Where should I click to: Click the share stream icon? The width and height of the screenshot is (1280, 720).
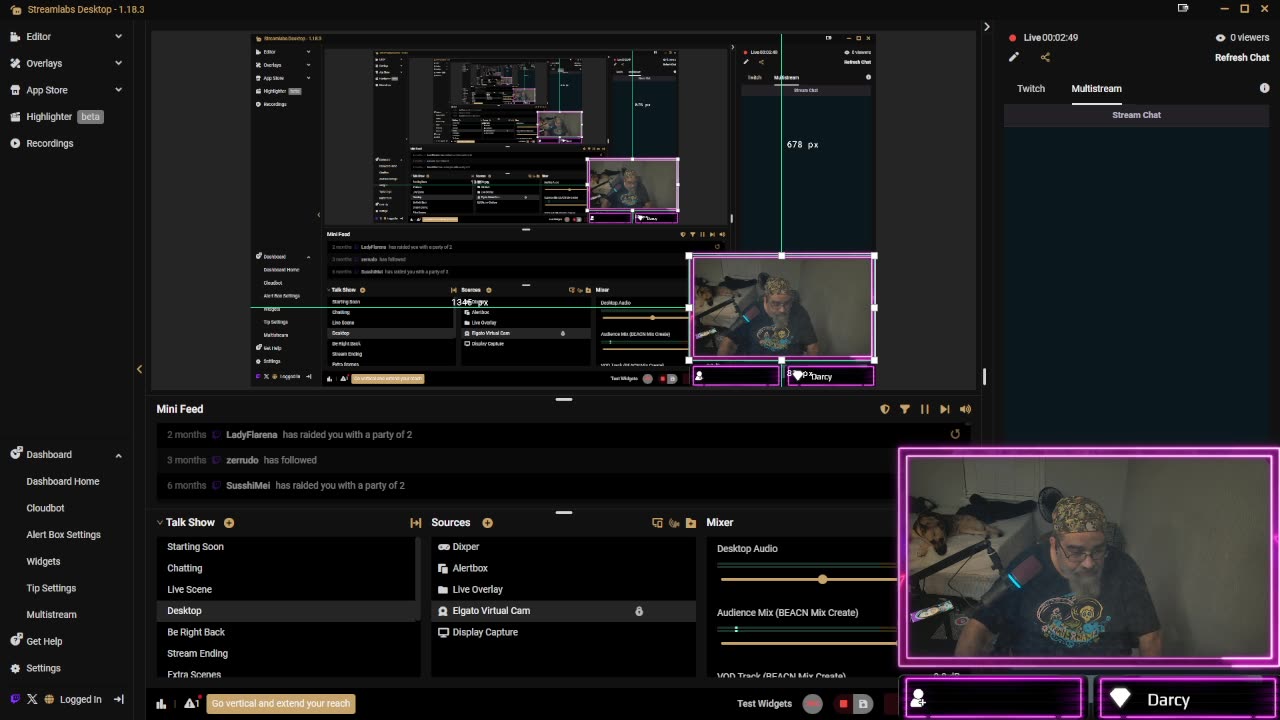pyautogui.click(x=1045, y=57)
